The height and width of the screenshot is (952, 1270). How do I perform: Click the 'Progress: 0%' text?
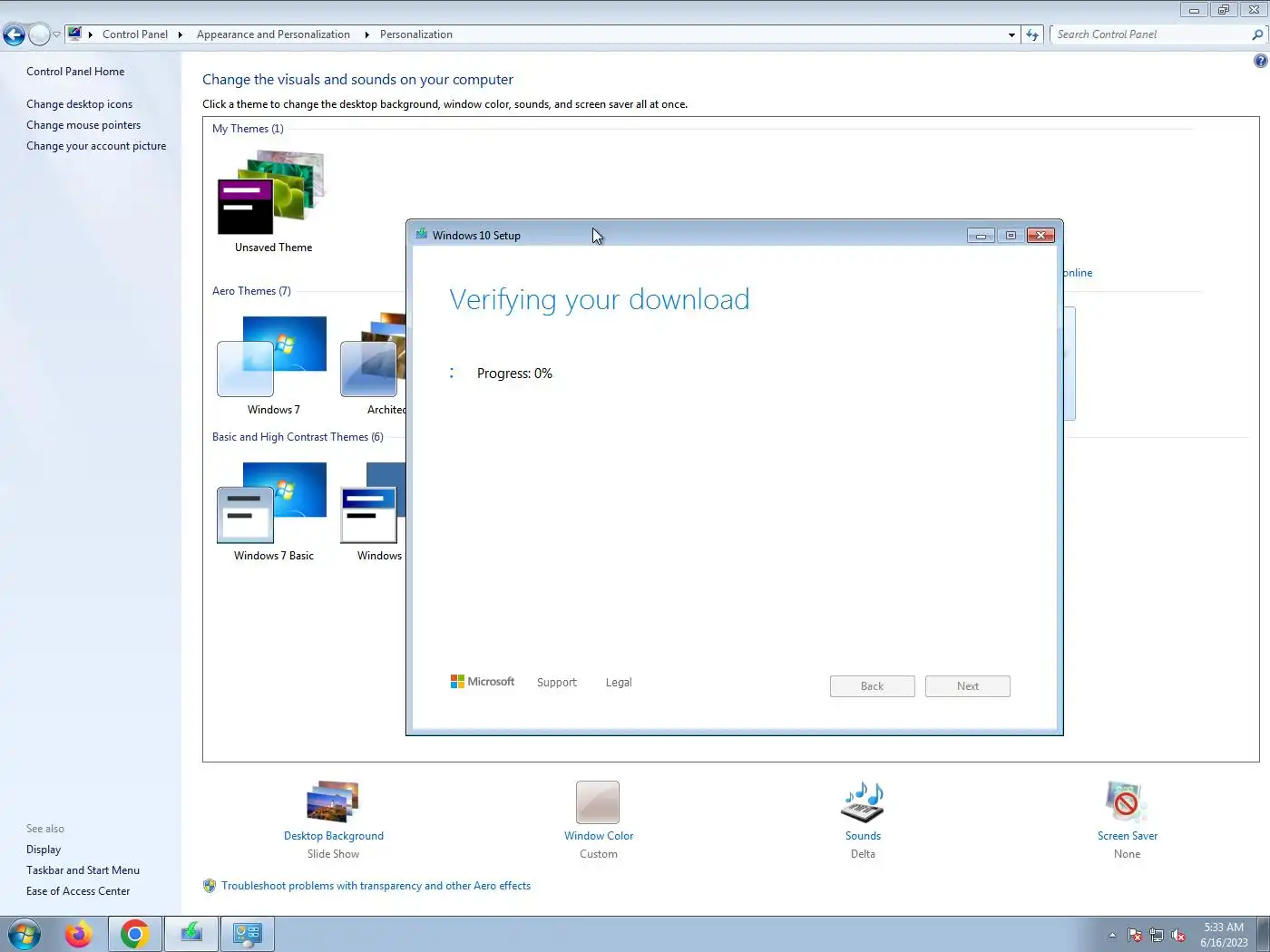(x=514, y=374)
